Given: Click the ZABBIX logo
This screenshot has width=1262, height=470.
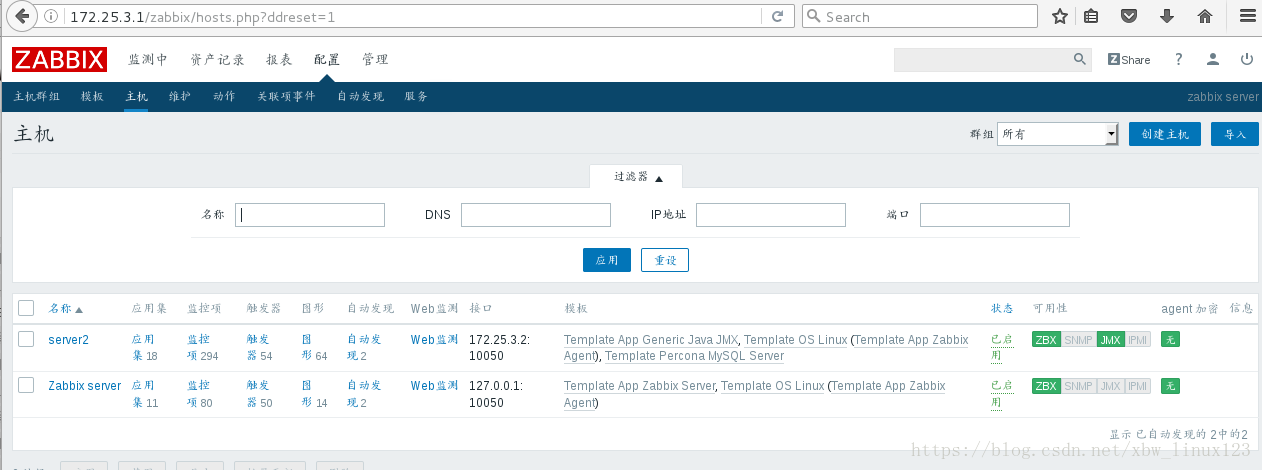Looking at the screenshot, I should point(59,60).
